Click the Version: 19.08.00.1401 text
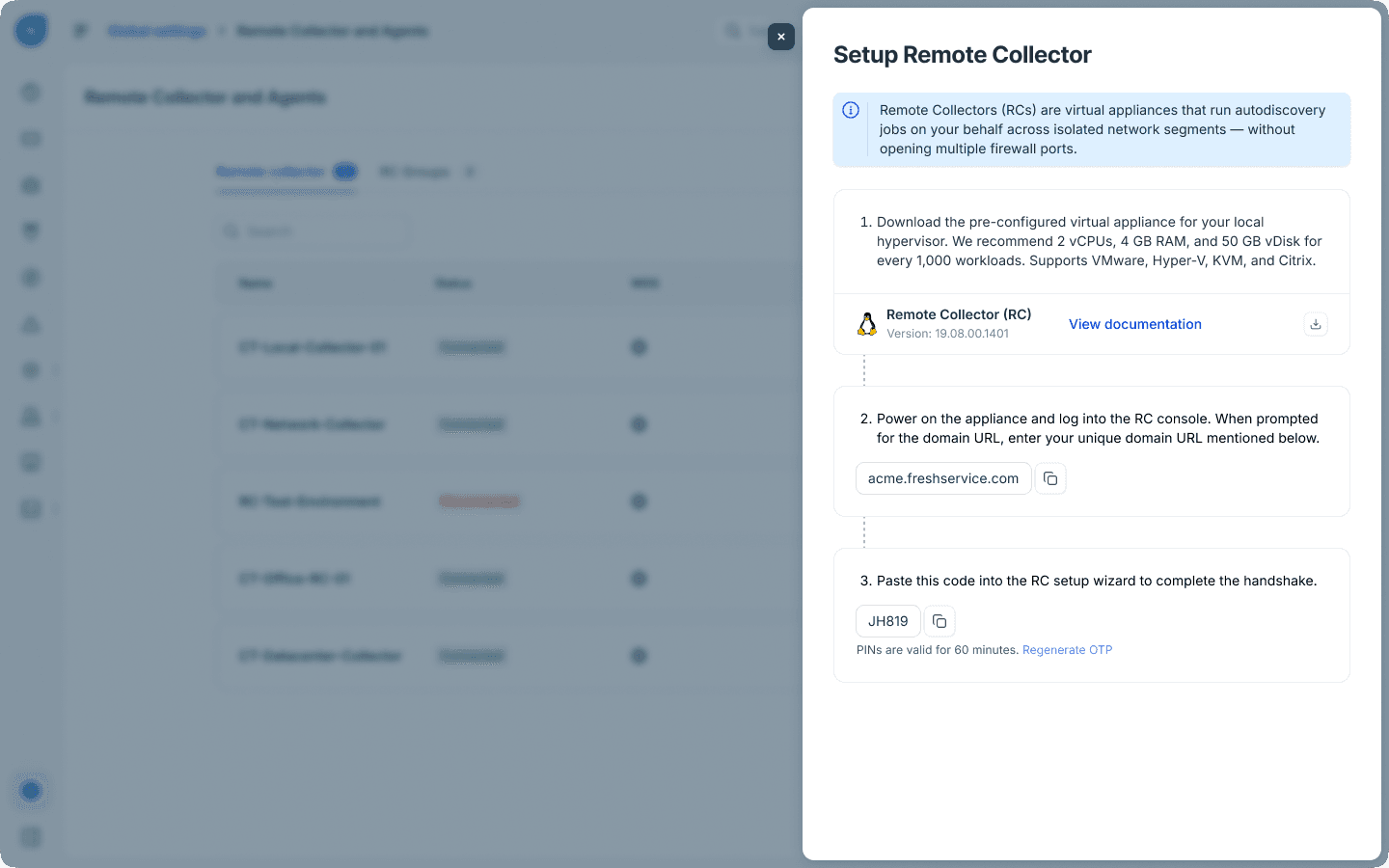 click(x=947, y=334)
